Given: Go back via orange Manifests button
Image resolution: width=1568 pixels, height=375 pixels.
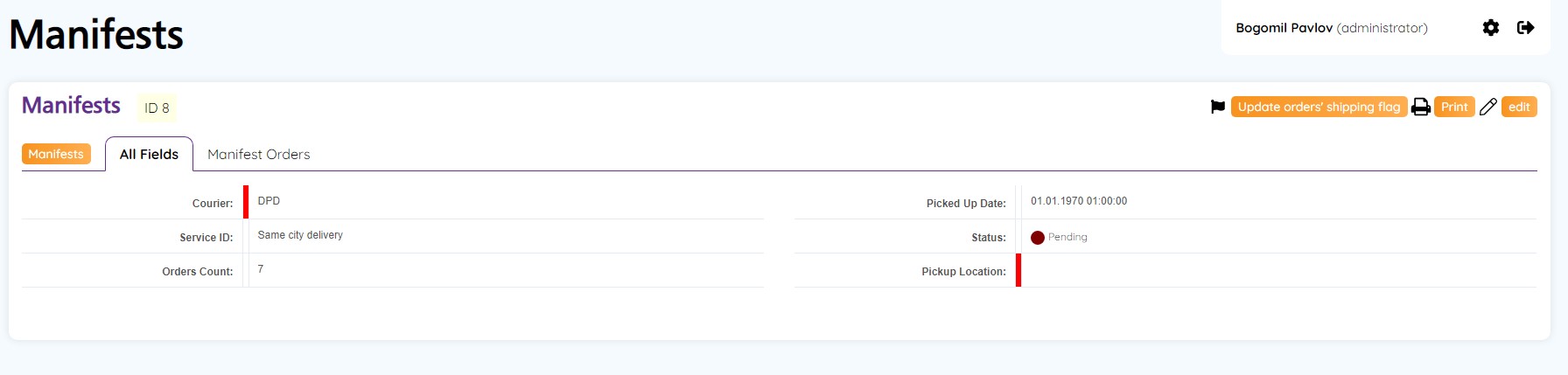Looking at the screenshot, I should 56,154.
